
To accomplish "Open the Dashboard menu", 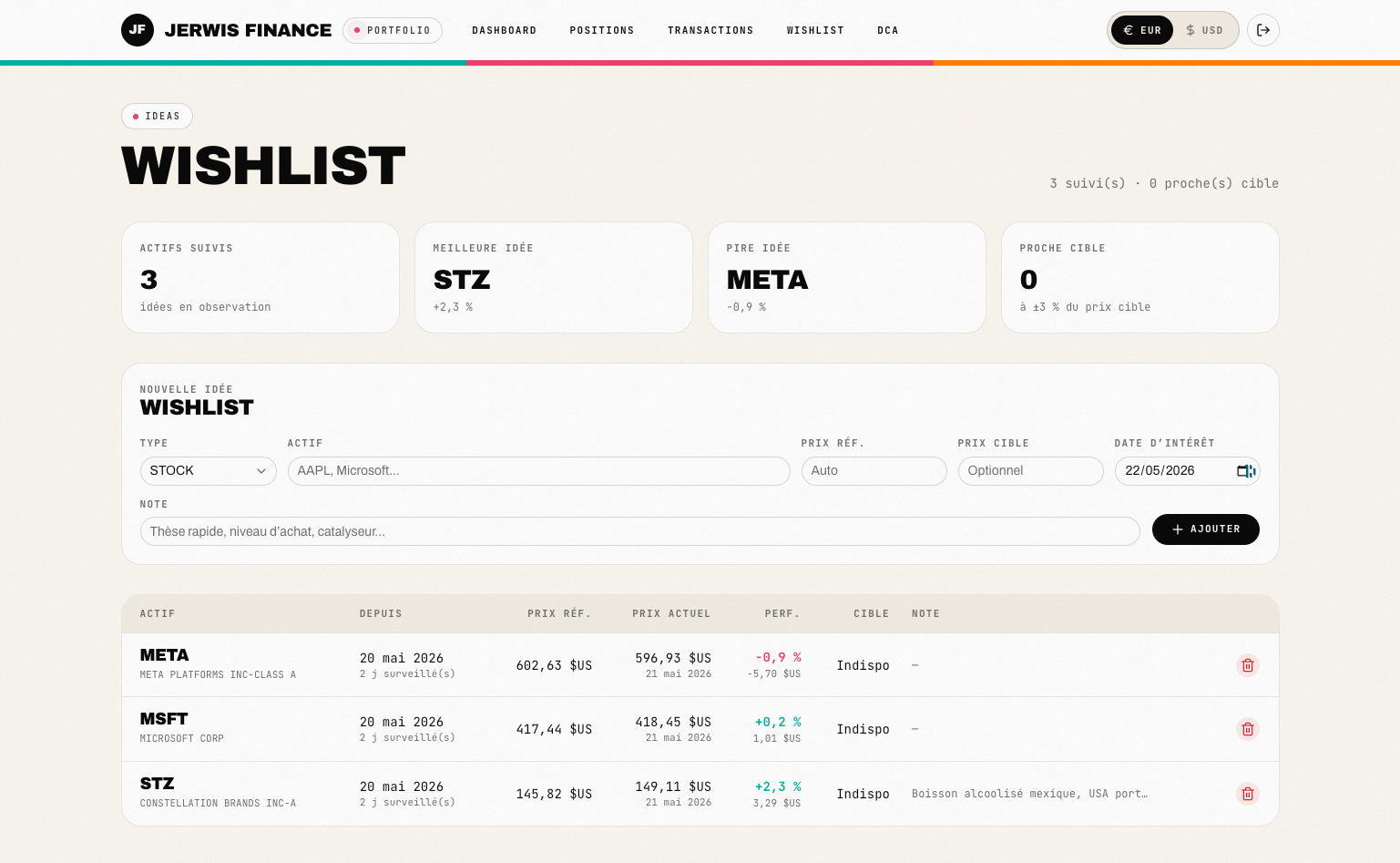I will (x=504, y=31).
